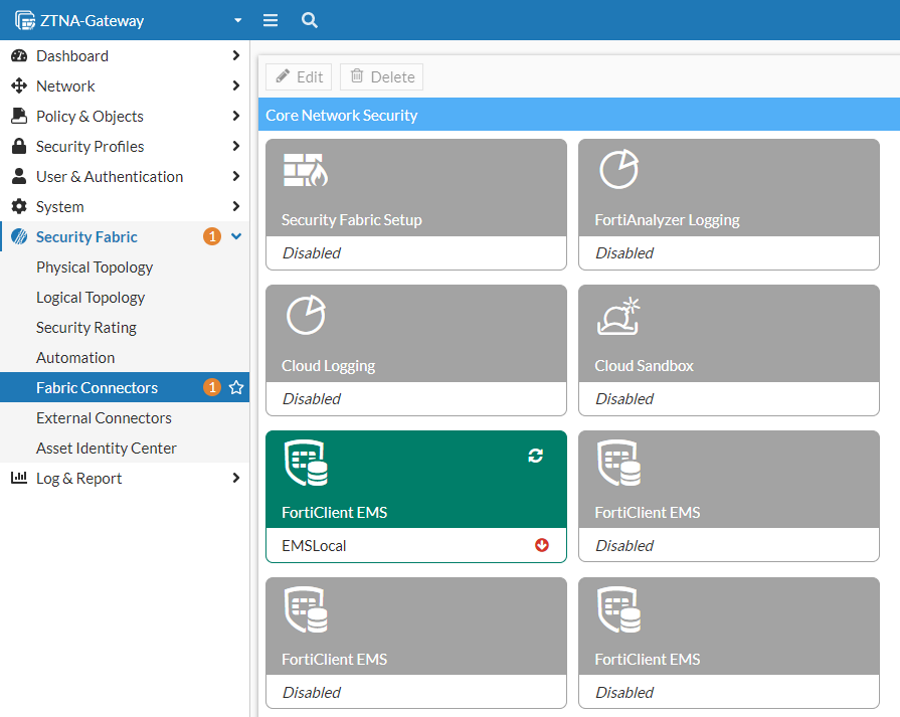Click the hamburger menu icon in the header
This screenshot has width=900, height=717.
point(270,19)
